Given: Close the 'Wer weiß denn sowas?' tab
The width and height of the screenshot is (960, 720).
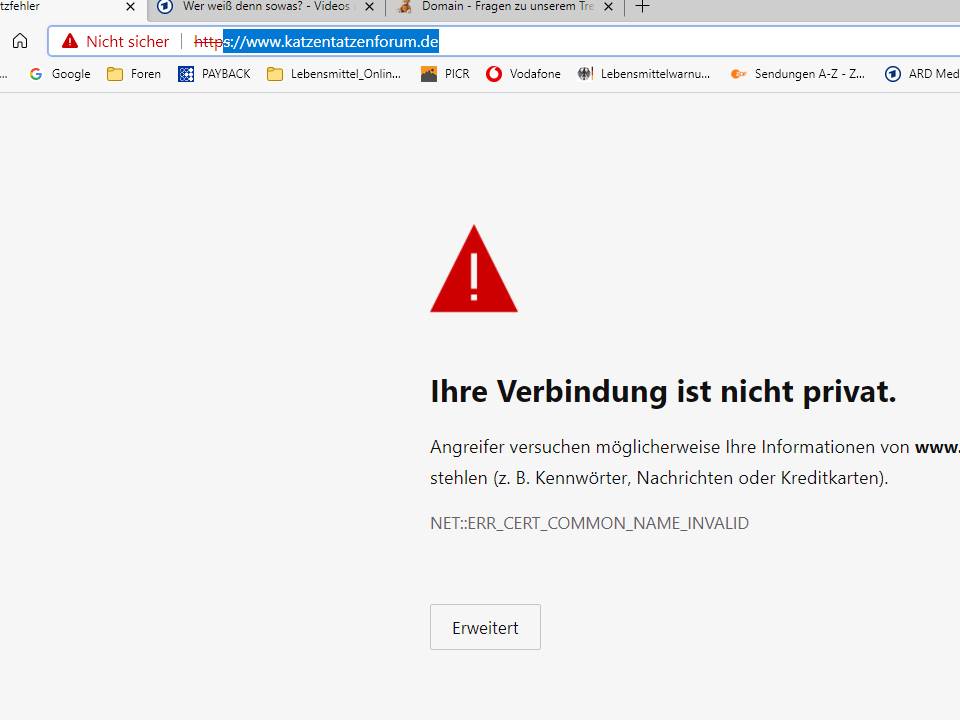Looking at the screenshot, I should pos(369,7).
